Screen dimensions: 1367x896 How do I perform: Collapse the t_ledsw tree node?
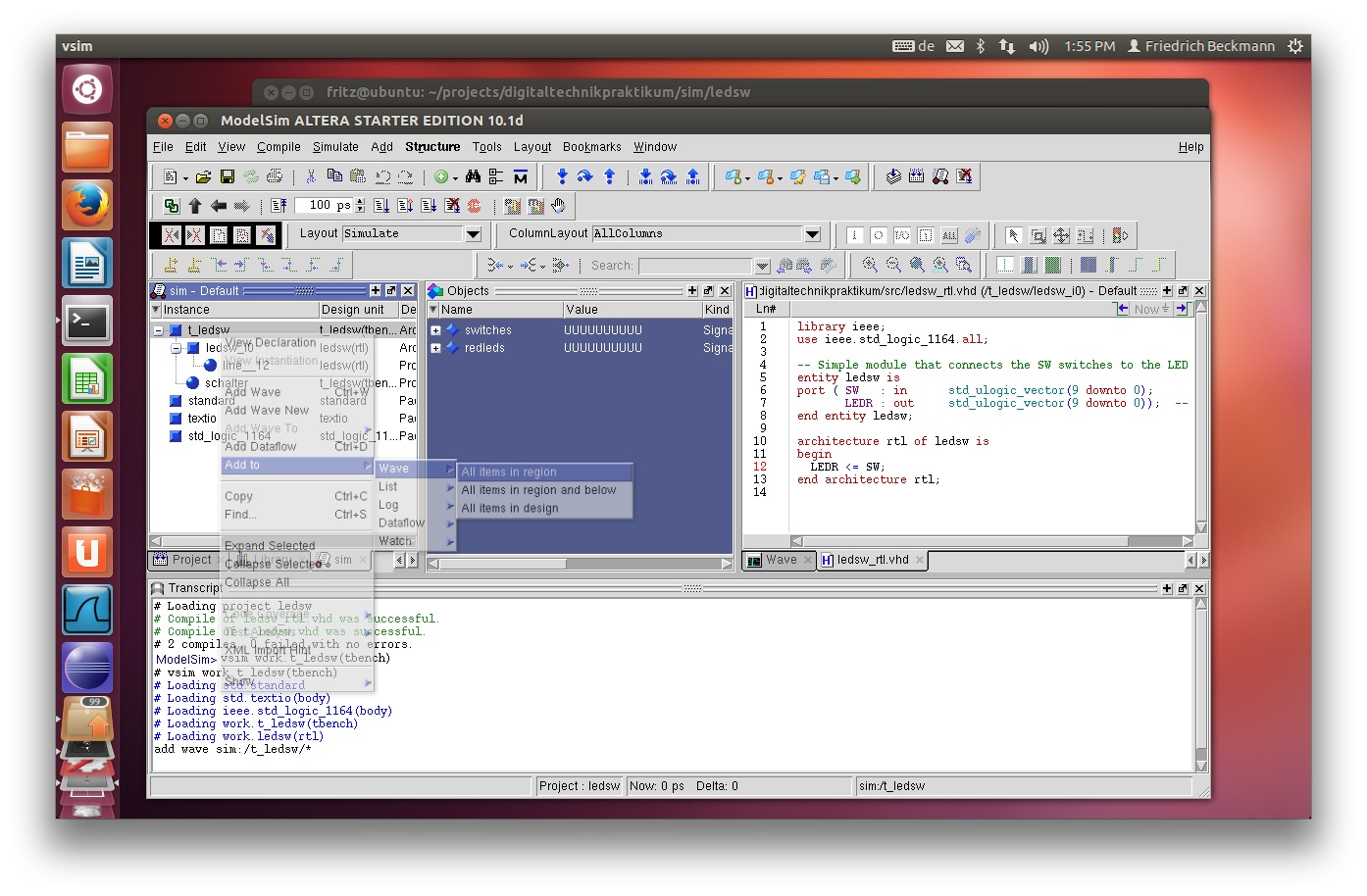tap(158, 330)
